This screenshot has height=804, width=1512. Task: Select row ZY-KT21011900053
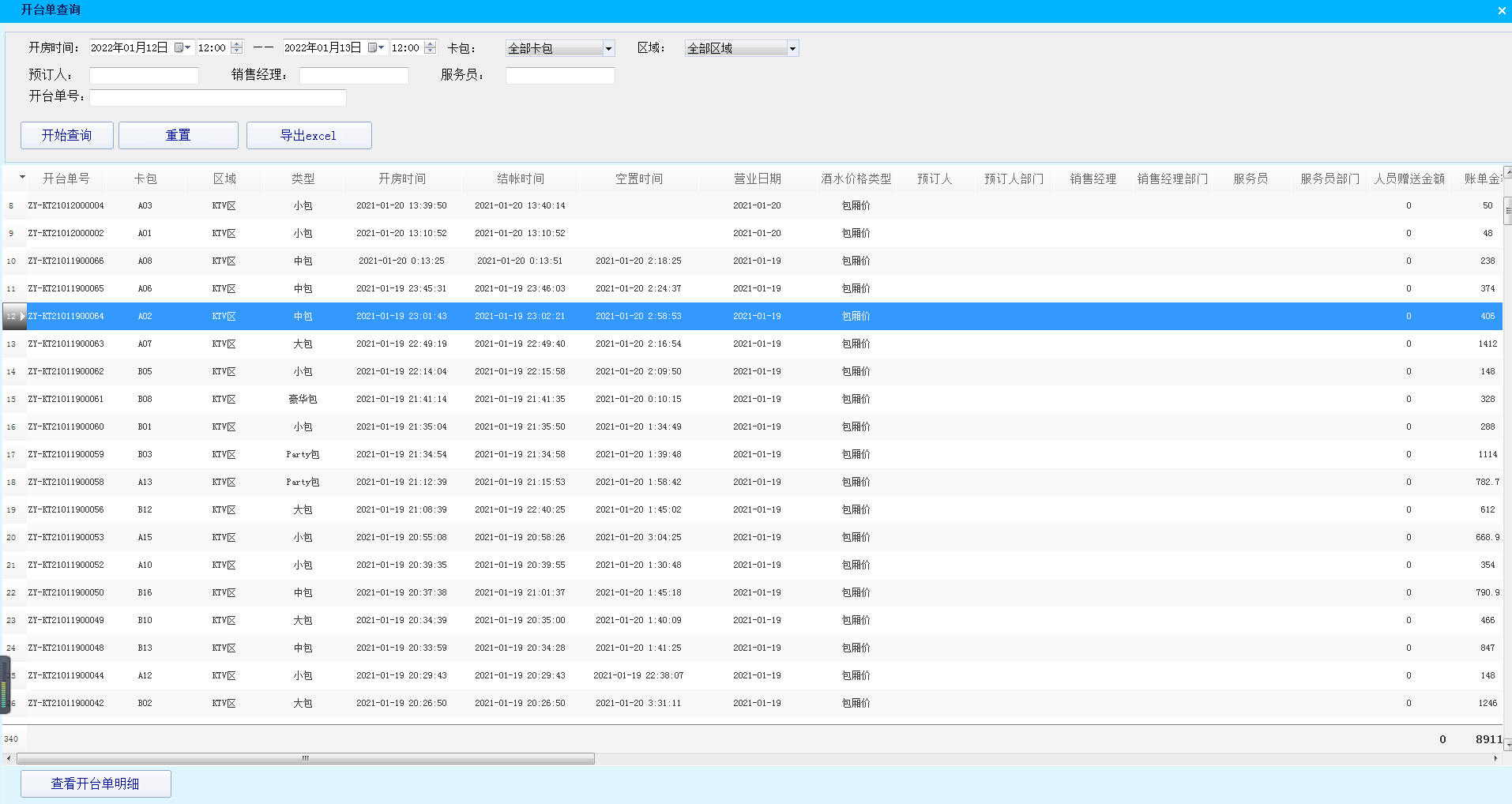pyautogui.click(x=752, y=537)
